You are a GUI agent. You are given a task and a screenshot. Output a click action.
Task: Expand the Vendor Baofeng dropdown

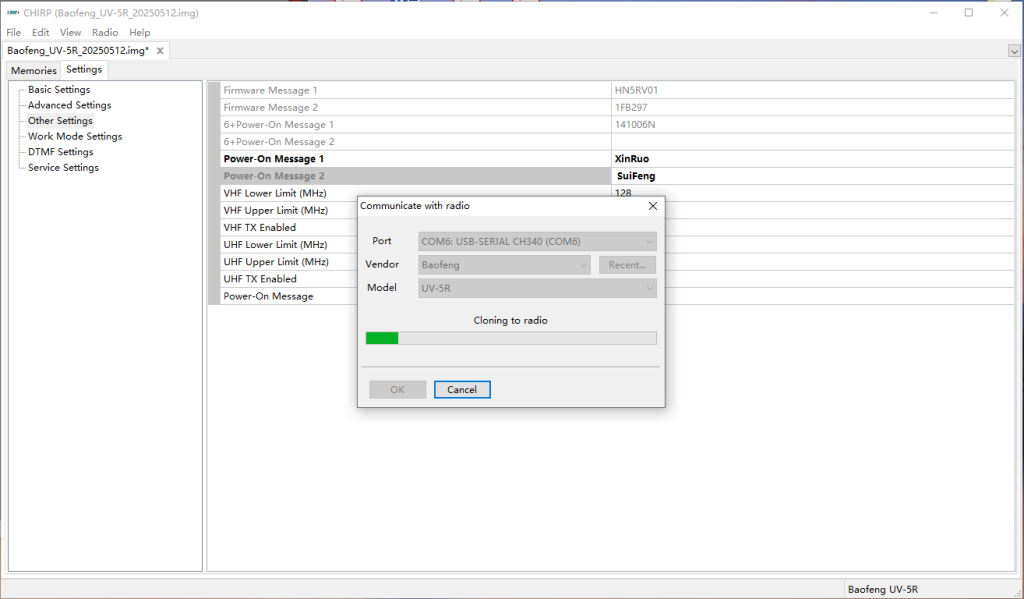[504, 265]
